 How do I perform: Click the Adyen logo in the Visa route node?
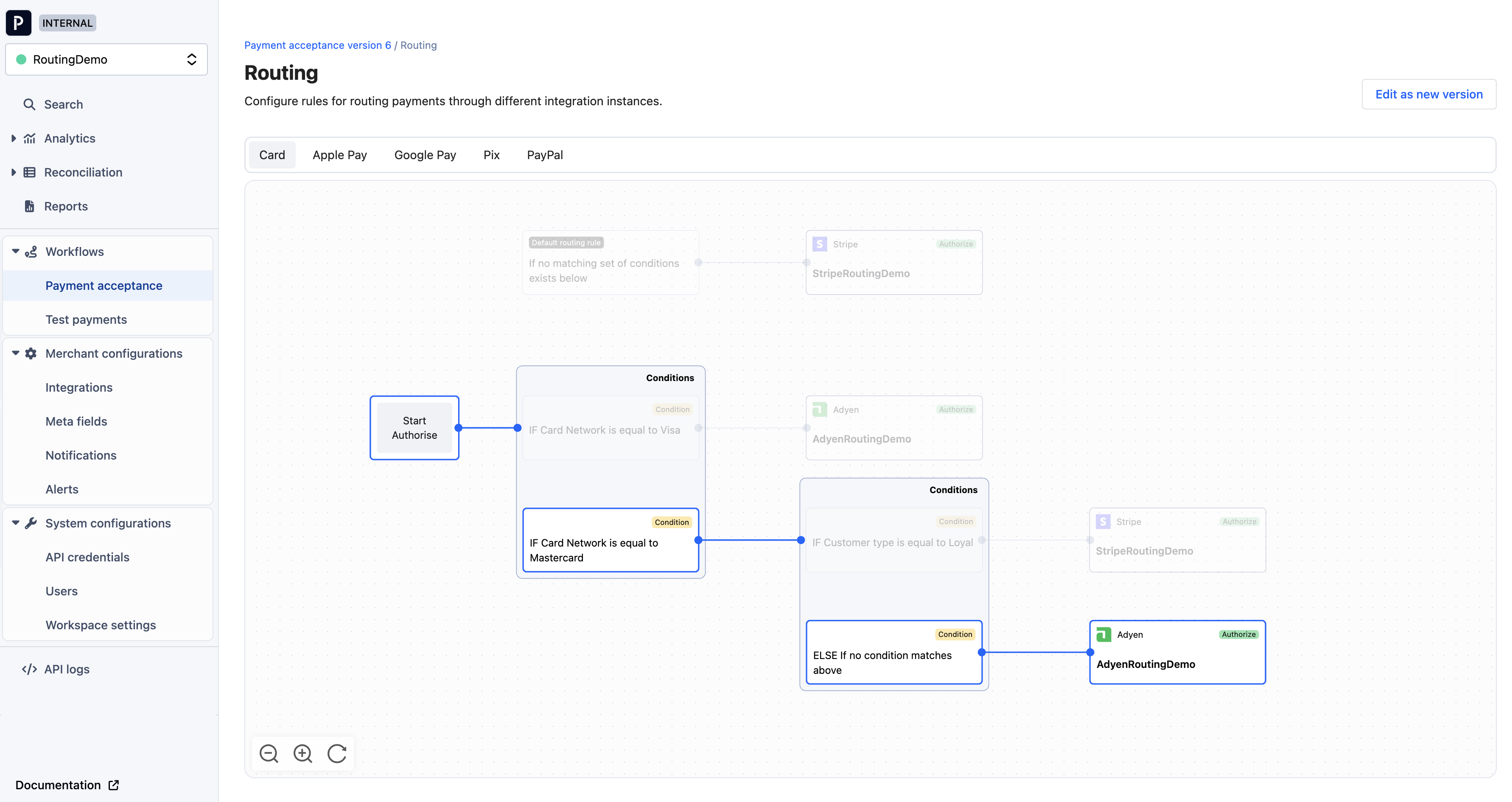819,410
